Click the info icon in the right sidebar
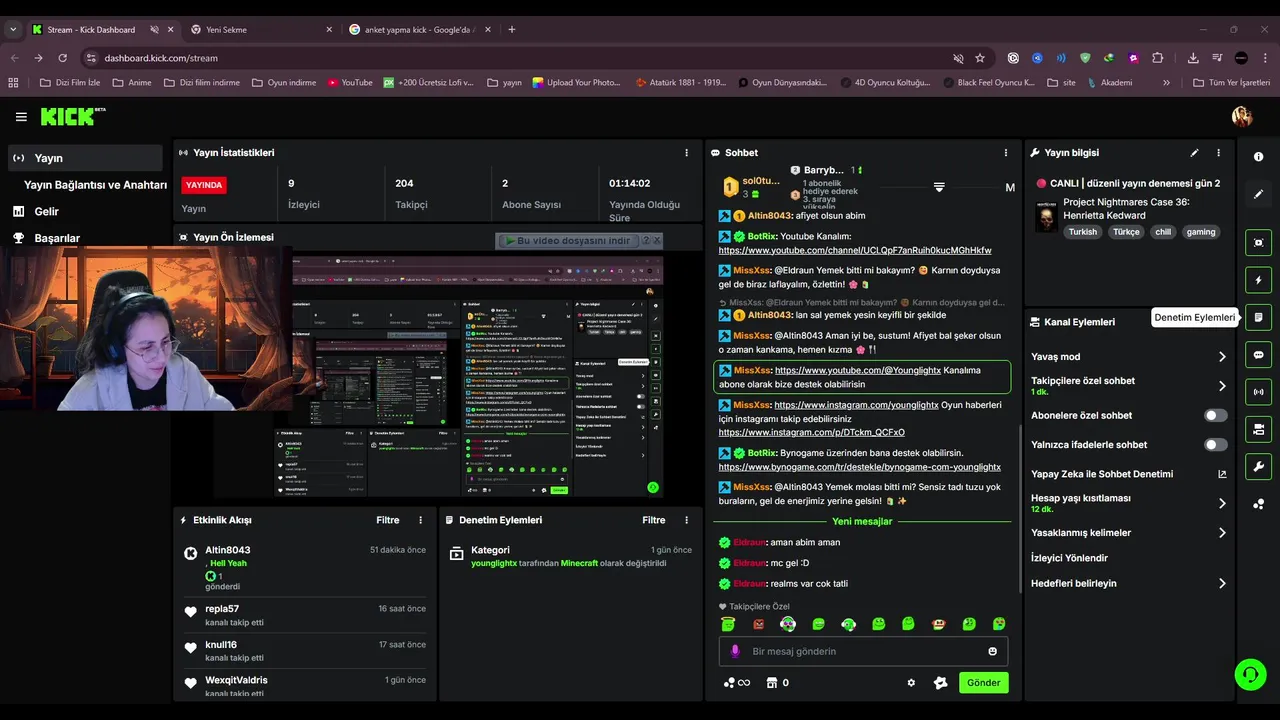This screenshot has height=720, width=1280. pos(1258,157)
